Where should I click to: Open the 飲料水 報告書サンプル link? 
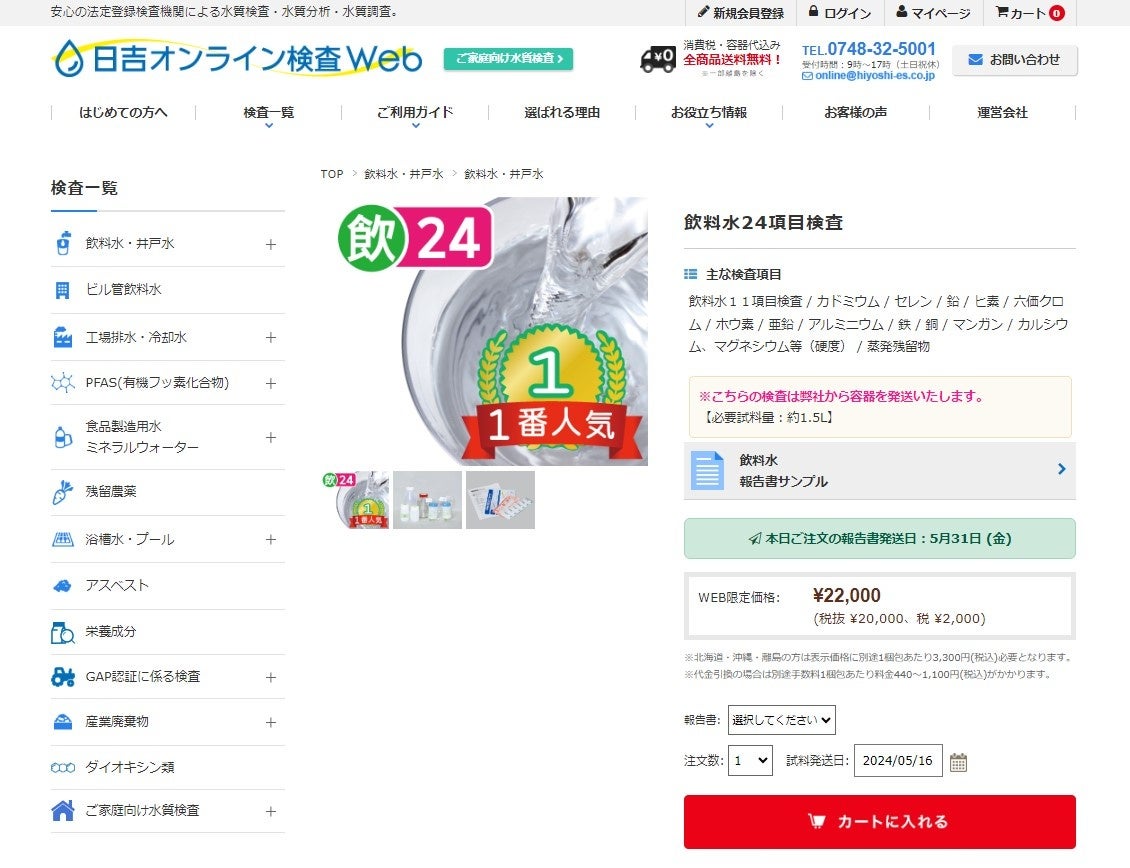[879, 471]
